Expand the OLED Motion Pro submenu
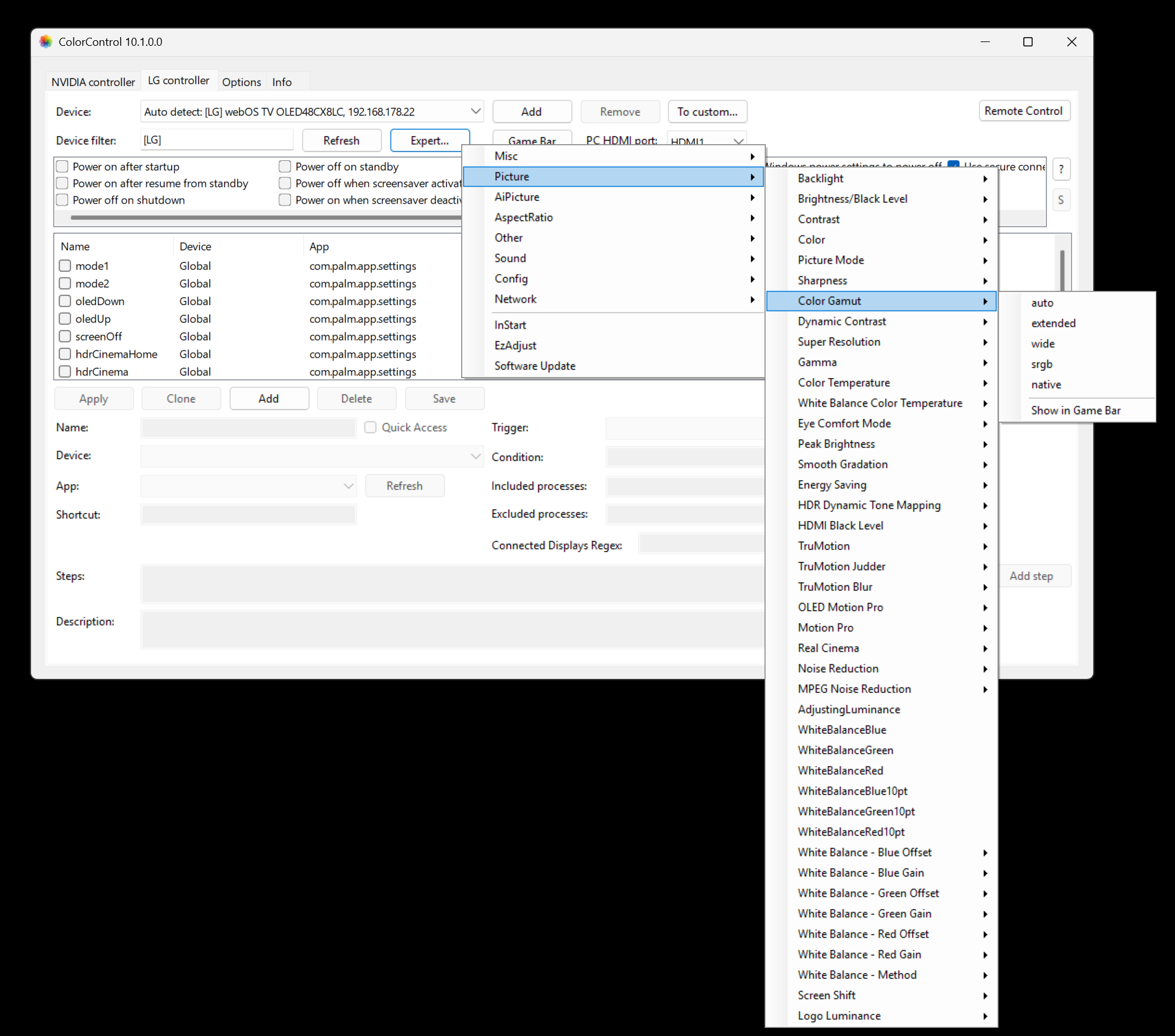This screenshot has width=1175, height=1036. click(882, 607)
